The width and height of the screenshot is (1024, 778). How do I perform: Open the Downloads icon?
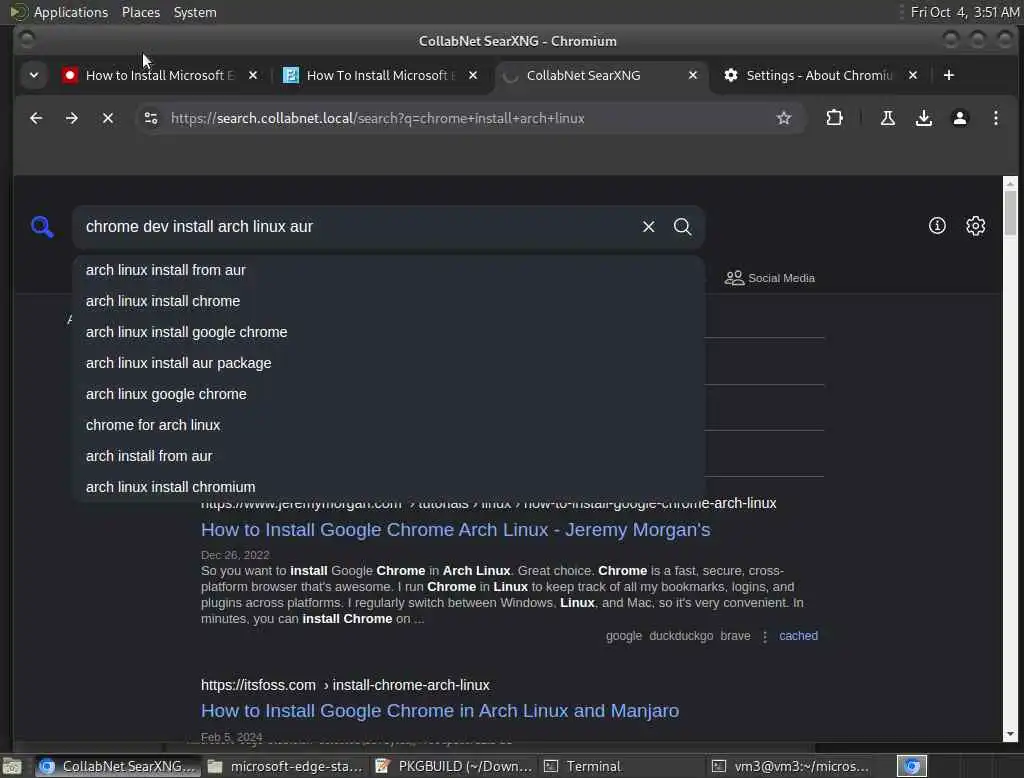pos(923,118)
